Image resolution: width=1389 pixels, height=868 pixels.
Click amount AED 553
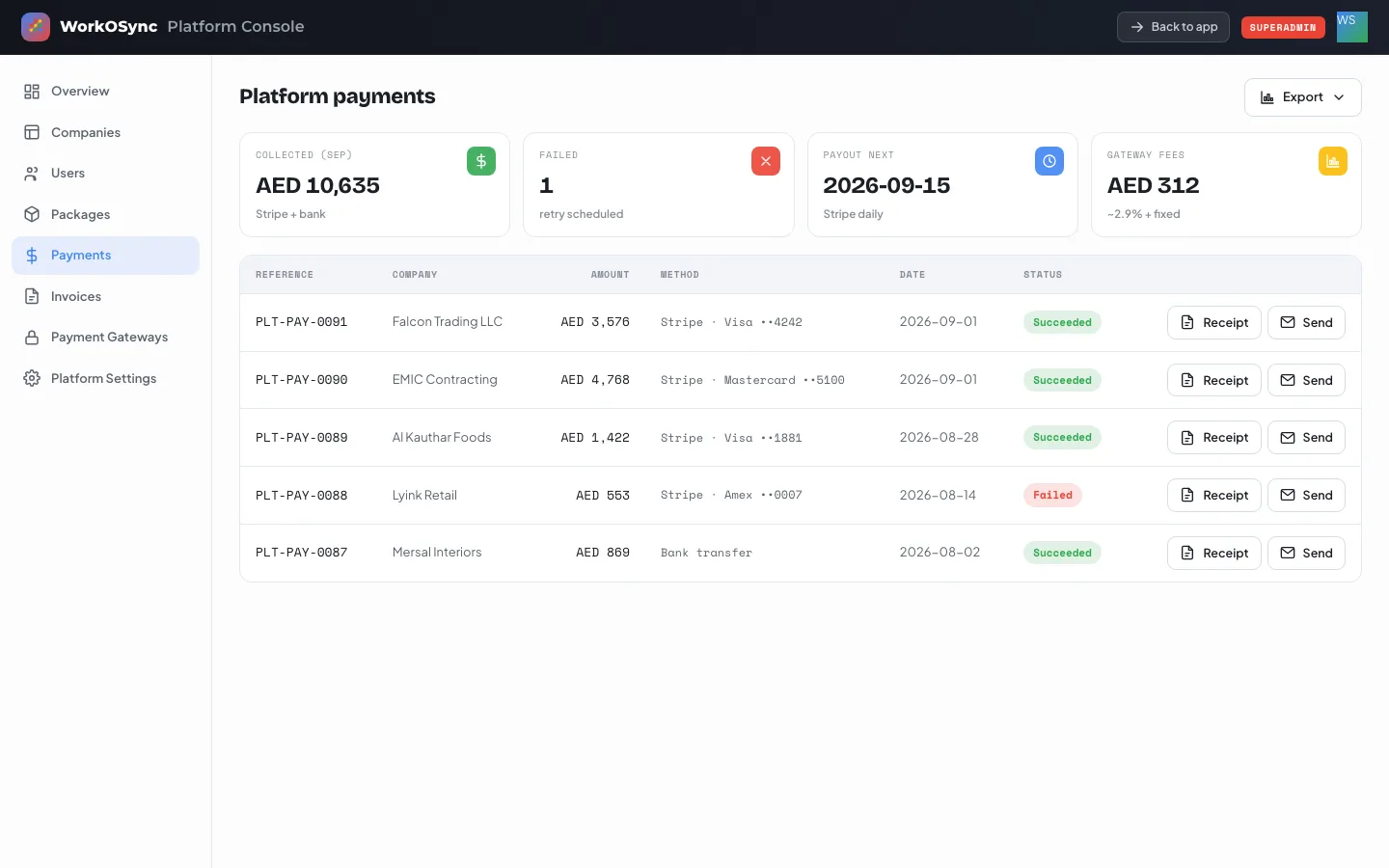tap(603, 495)
